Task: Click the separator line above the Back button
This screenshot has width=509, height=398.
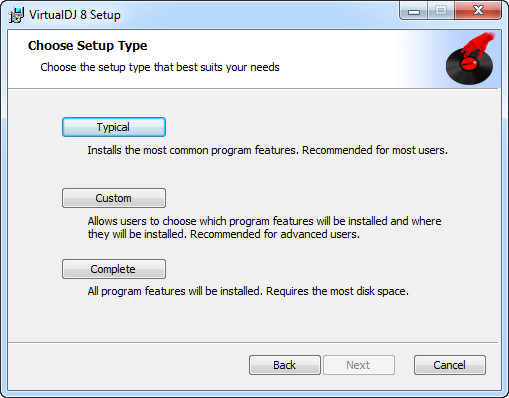Action: (x=253, y=342)
